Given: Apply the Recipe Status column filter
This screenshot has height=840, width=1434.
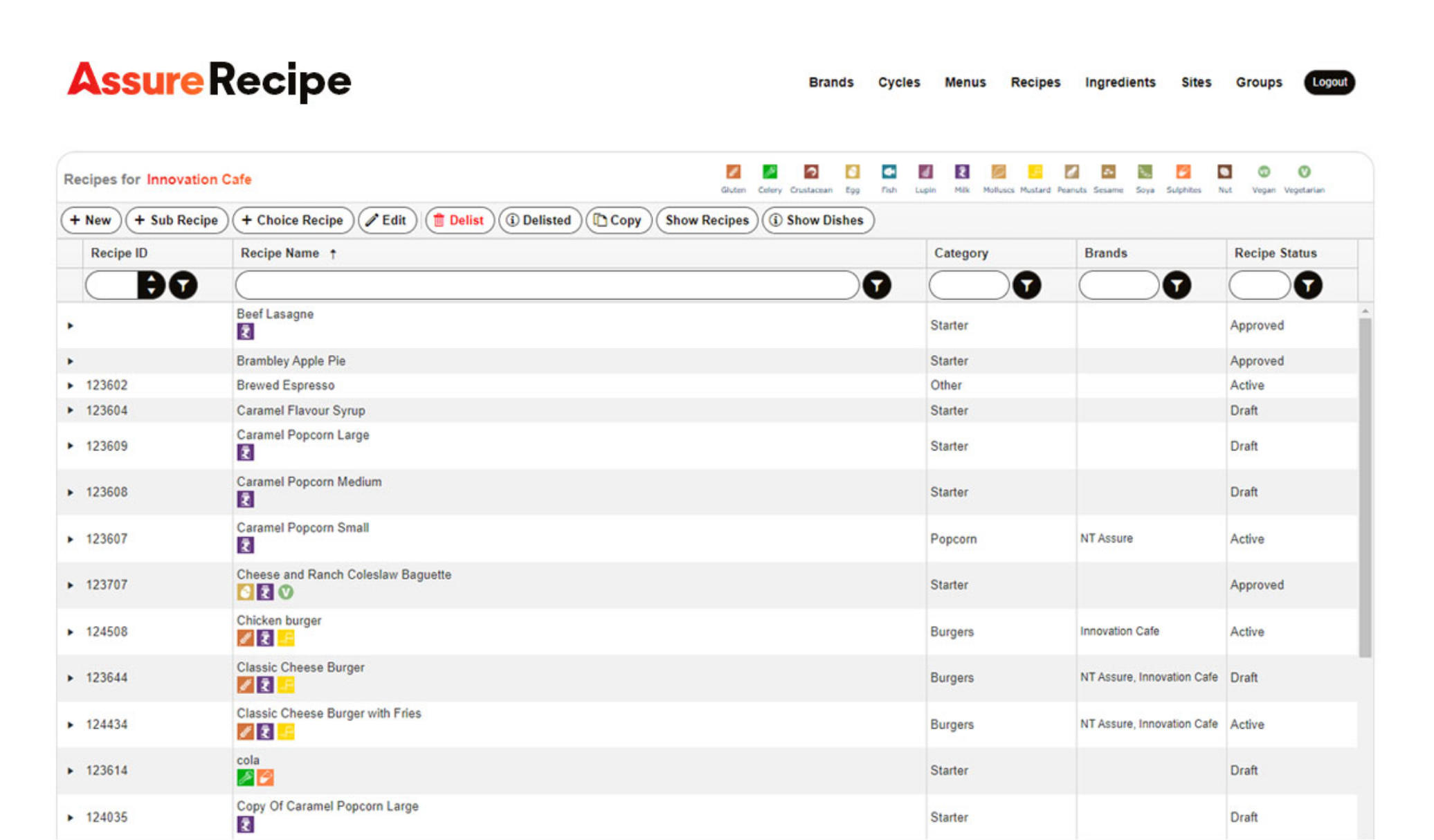Looking at the screenshot, I should click(x=1308, y=285).
